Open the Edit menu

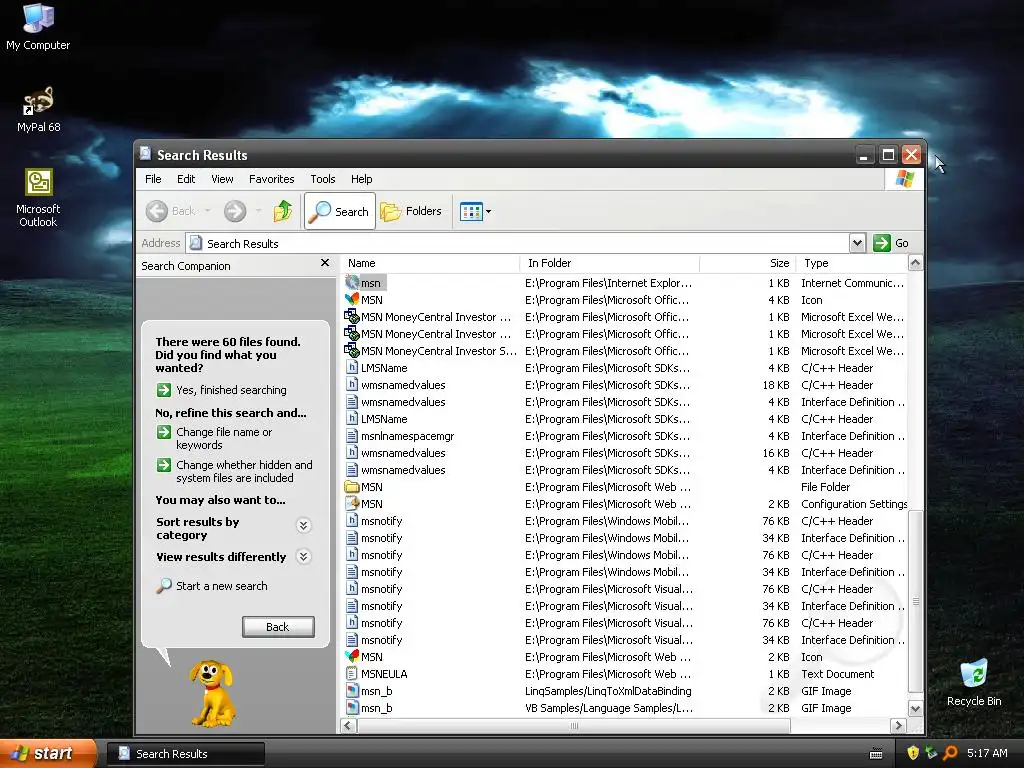[x=185, y=179]
